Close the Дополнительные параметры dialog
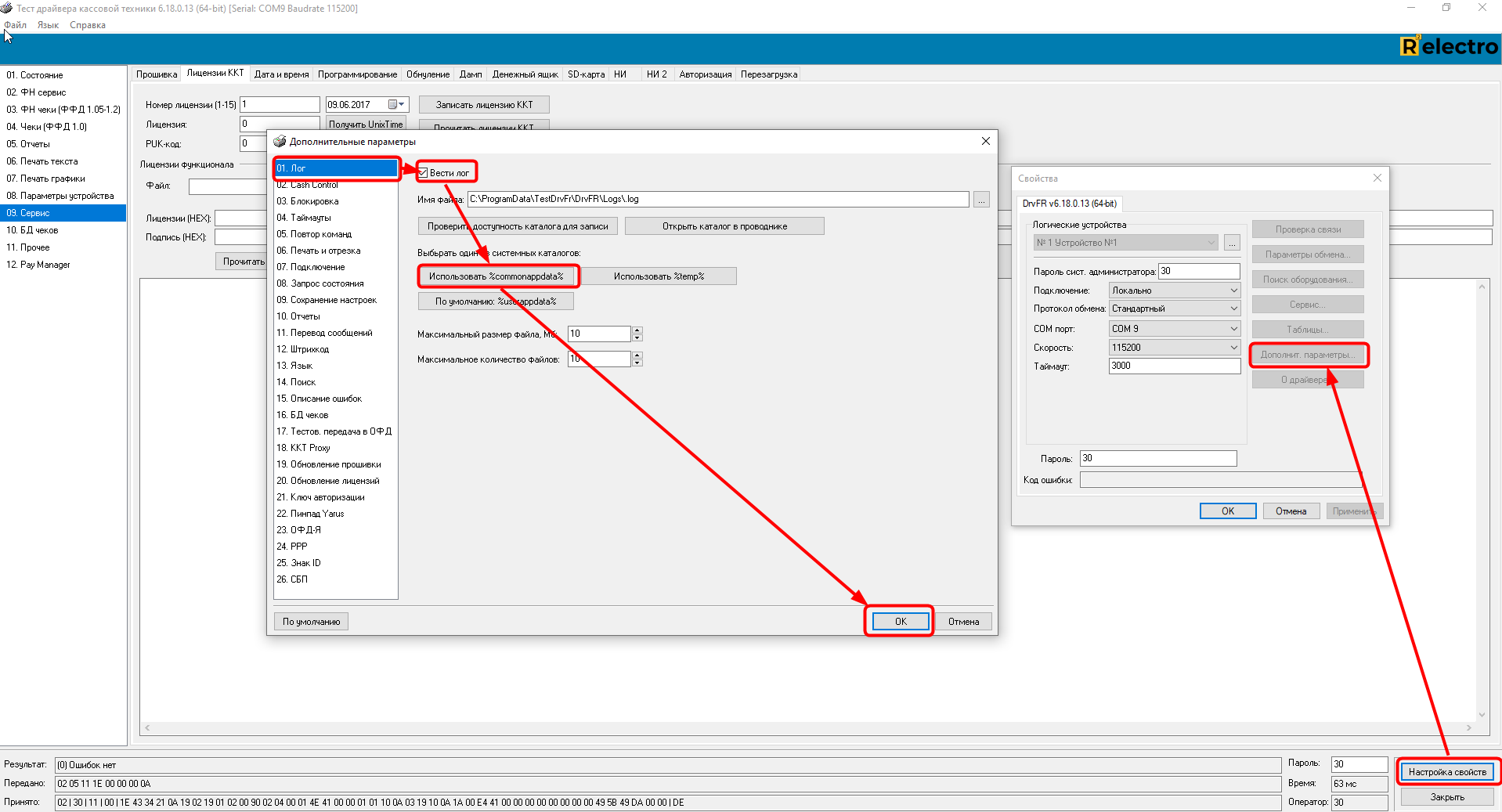1502x812 pixels. 985,142
